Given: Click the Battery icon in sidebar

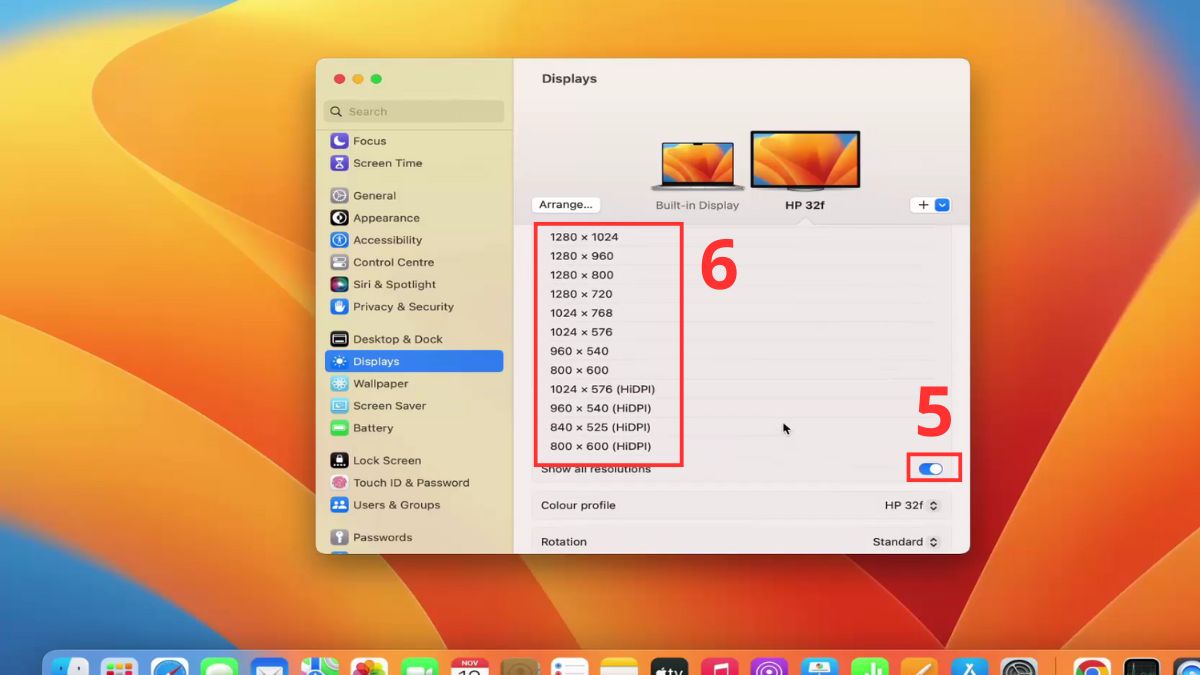Looking at the screenshot, I should pos(339,428).
